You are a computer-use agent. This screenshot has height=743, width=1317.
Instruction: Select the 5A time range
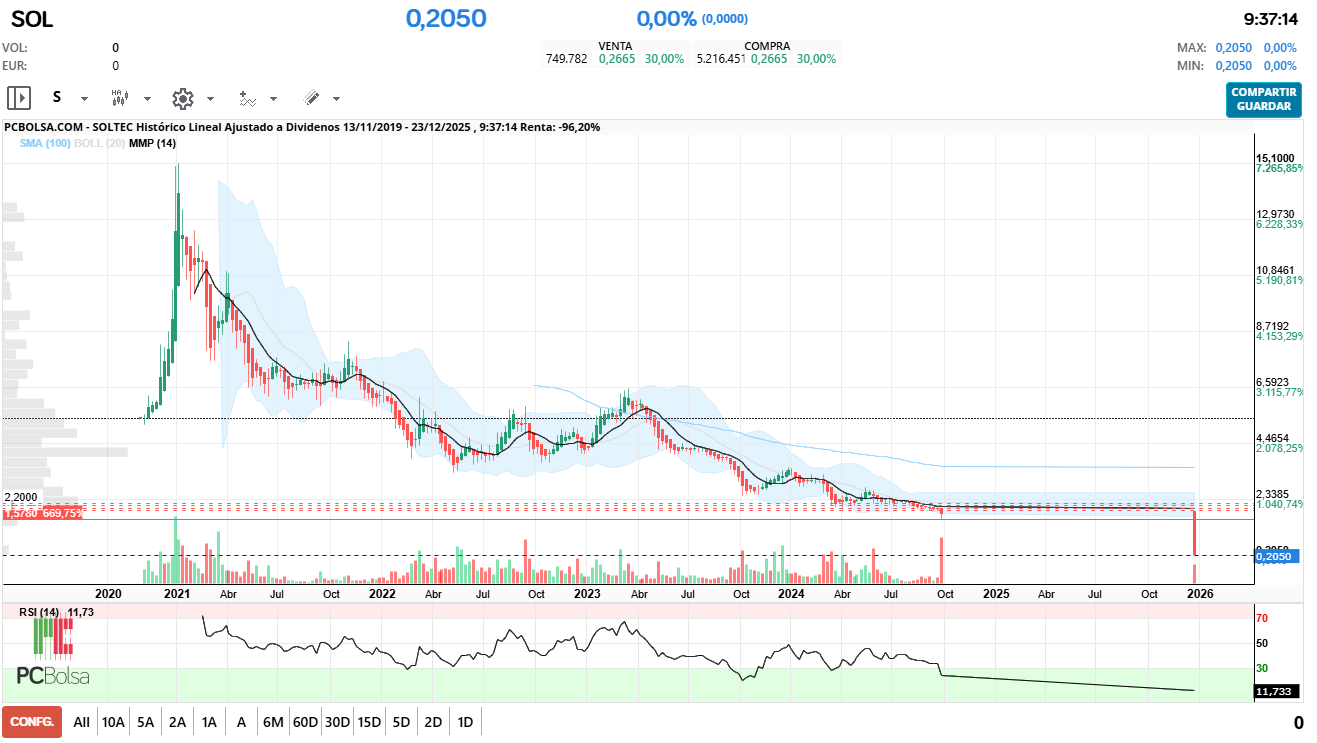point(145,722)
